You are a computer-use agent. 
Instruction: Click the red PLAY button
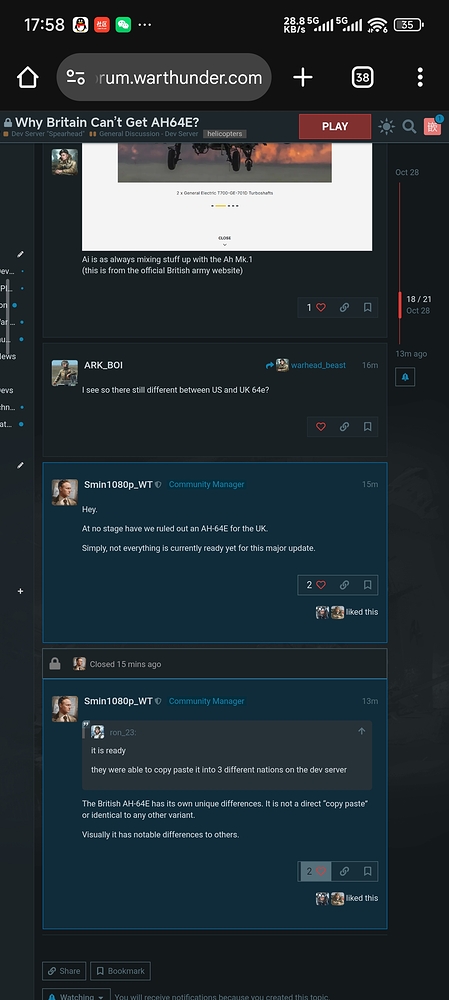click(335, 126)
